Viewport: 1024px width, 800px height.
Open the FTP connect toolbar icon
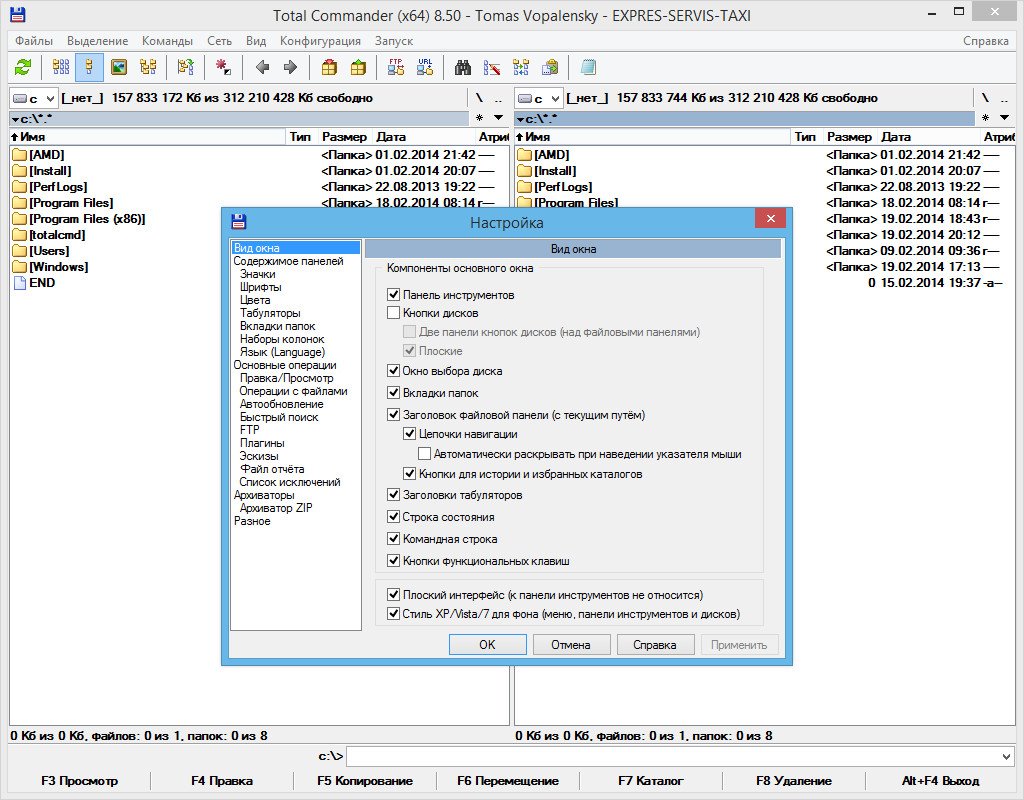coord(396,67)
